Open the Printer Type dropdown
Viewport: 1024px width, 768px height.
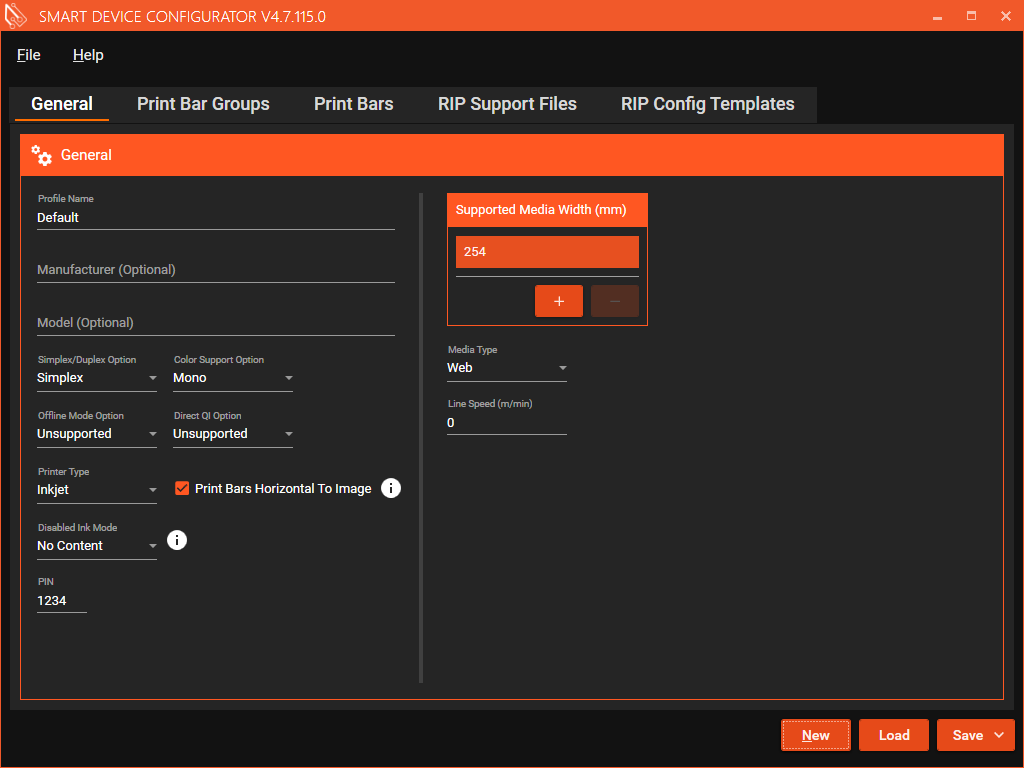tap(96, 490)
